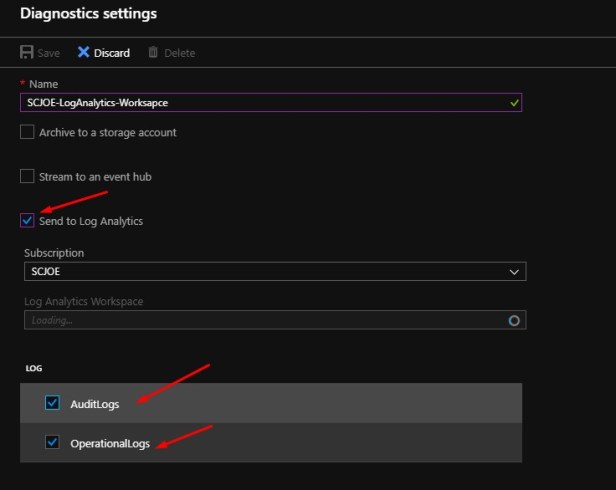Click the trash can Delete icon
616x490 pixels.
tap(153, 52)
